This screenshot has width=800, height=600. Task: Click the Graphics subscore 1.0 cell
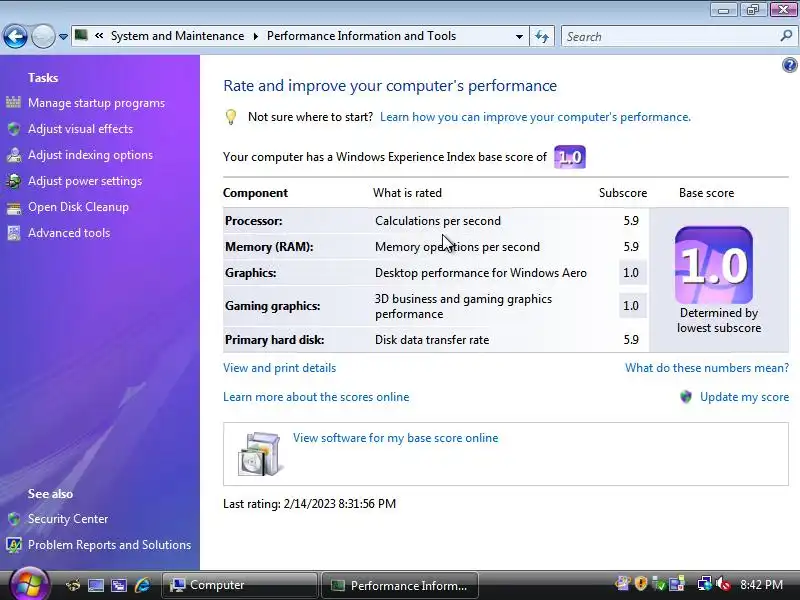click(x=632, y=273)
